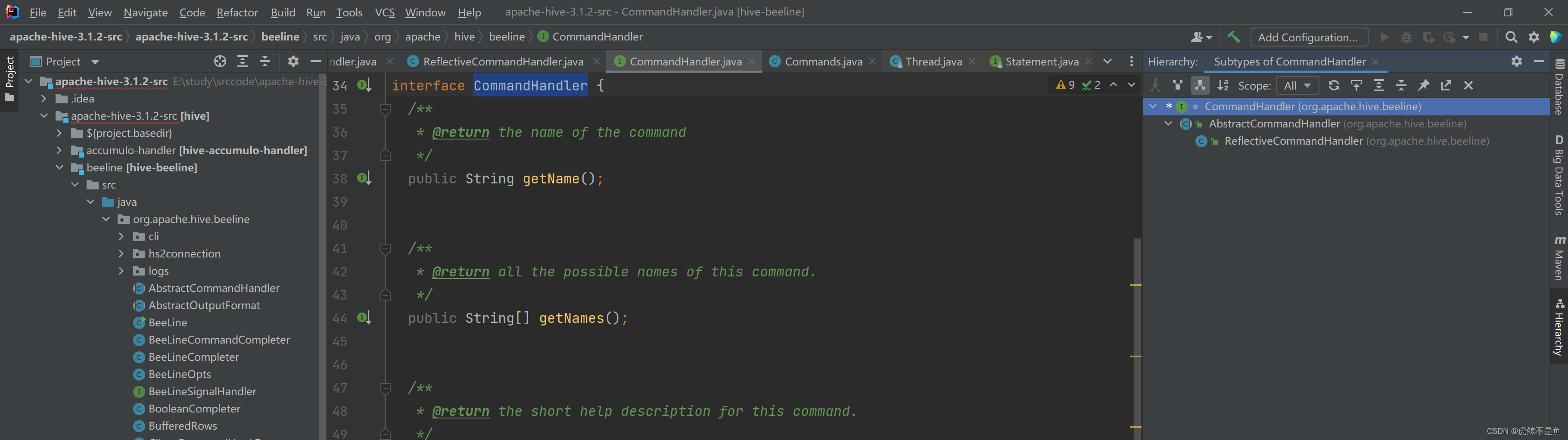
Task: Hide the Hierarchy panel with minus icon
Action: pyautogui.click(x=1539, y=62)
